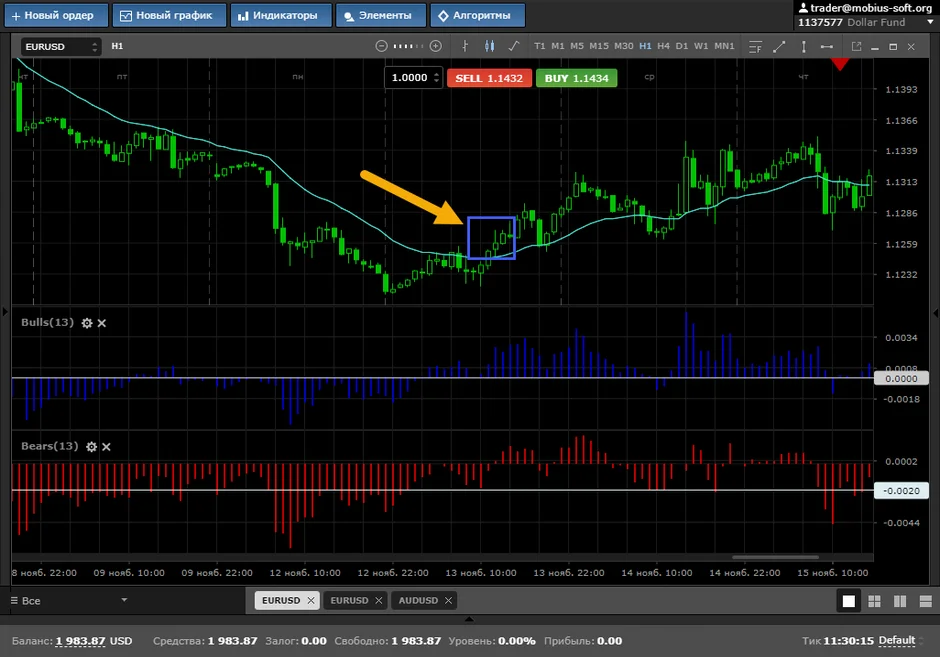The height and width of the screenshot is (657, 940).
Task: Expand the account dropdown for Dollar Fund
Action: pos(930,22)
